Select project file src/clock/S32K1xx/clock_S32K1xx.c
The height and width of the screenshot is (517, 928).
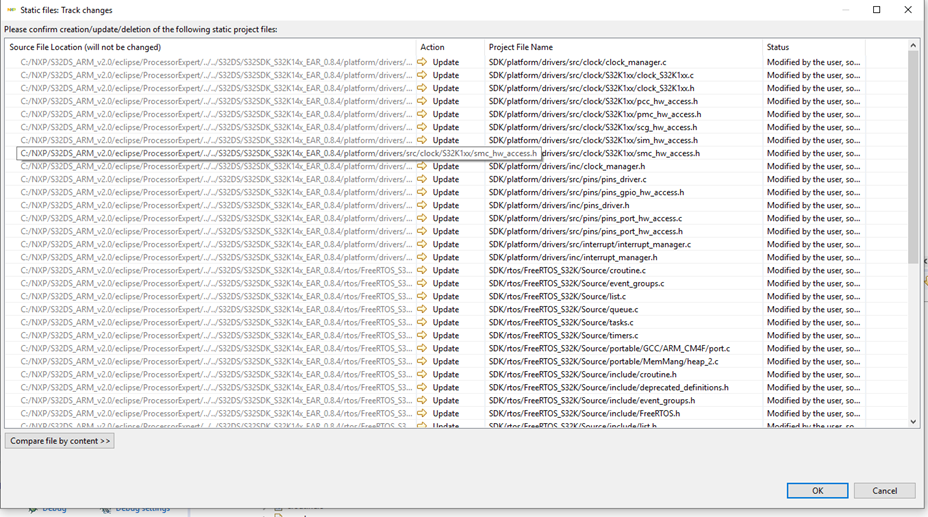[x=591, y=75]
